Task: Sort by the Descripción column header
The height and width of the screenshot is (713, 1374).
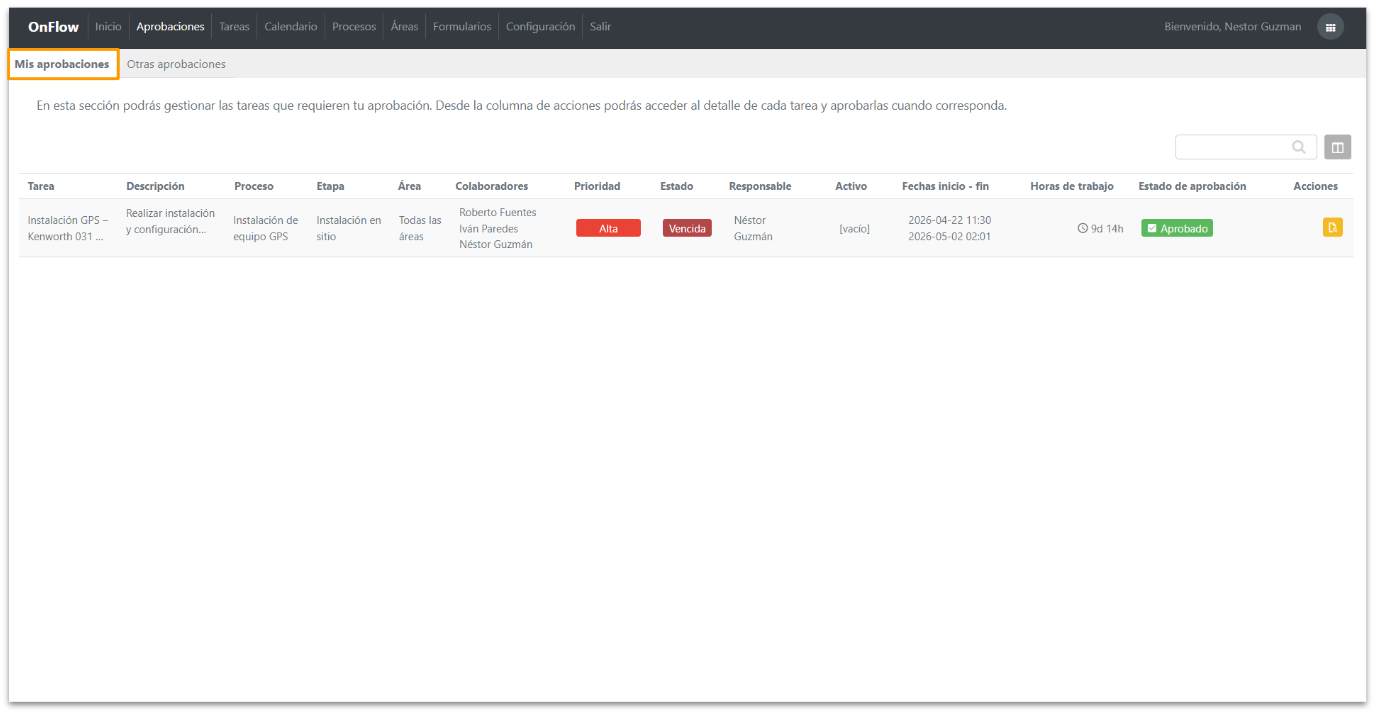Action: (155, 186)
